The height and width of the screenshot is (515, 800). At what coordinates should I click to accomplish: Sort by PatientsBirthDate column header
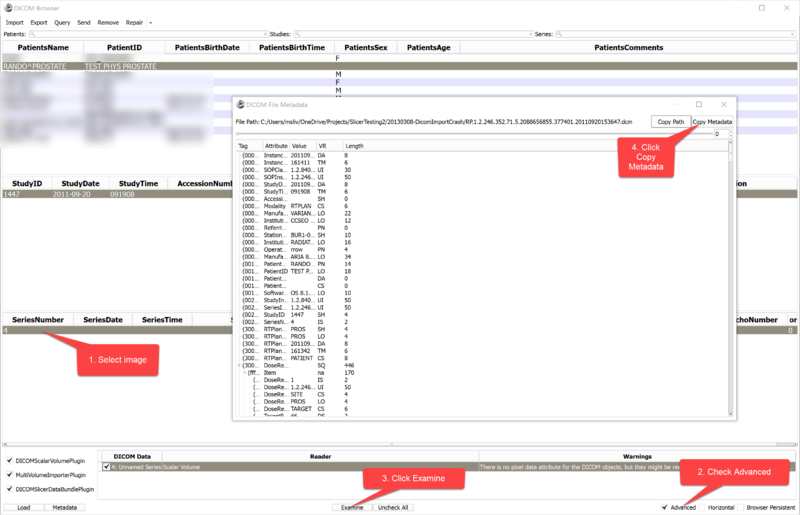click(x=207, y=47)
